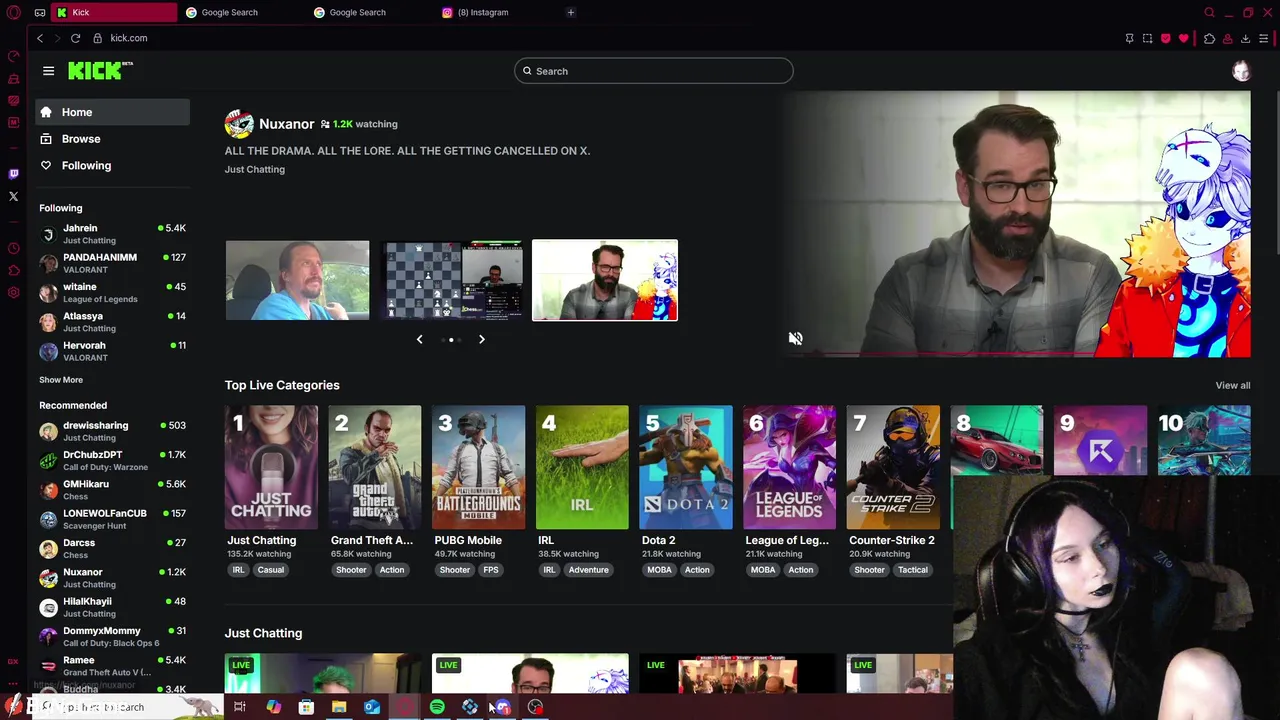Open the Kick hamburger sidebar menu
The height and width of the screenshot is (720, 1280).
pyautogui.click(x=48, y=71)
